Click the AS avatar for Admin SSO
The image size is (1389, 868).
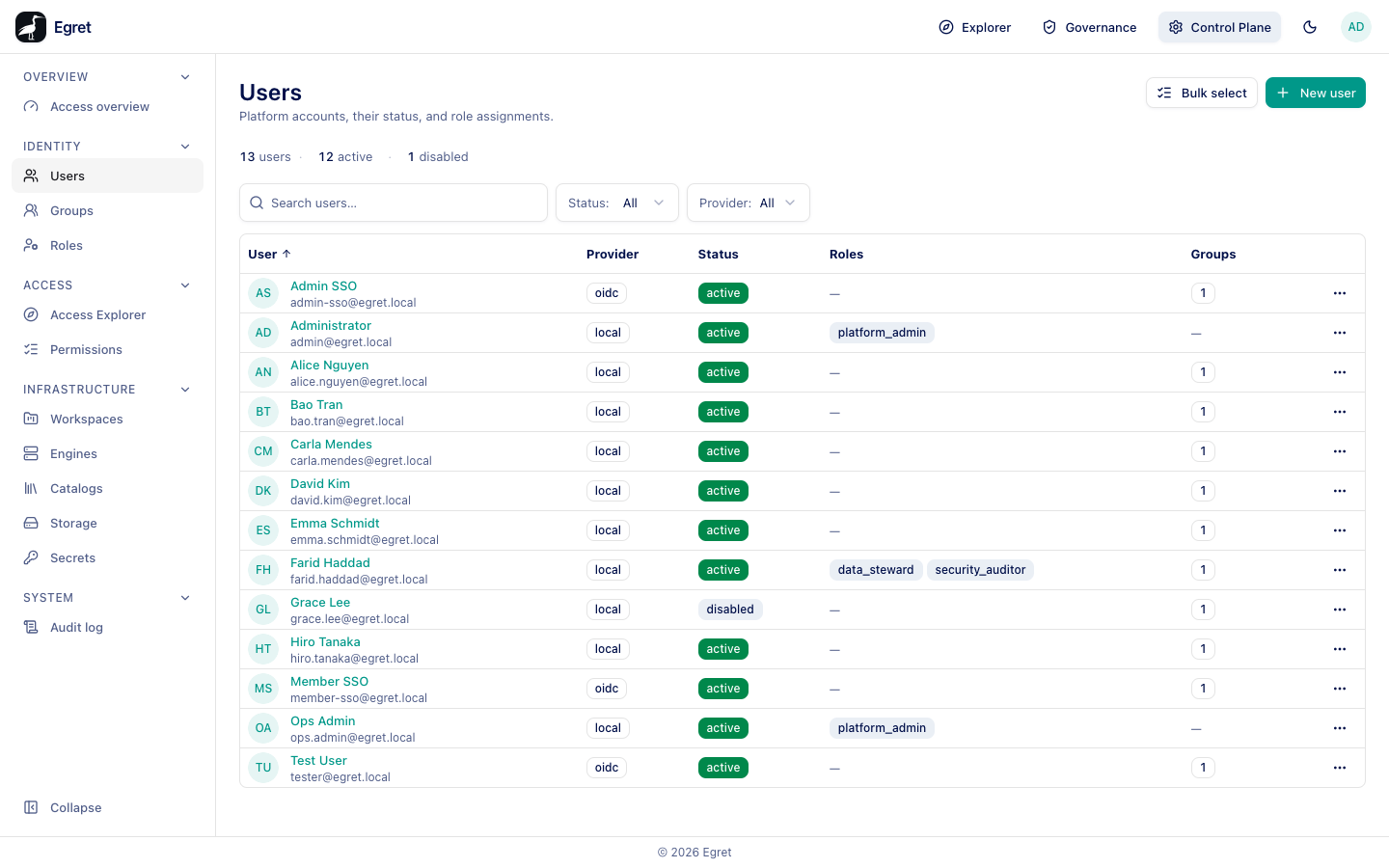(x=263, y=293)
